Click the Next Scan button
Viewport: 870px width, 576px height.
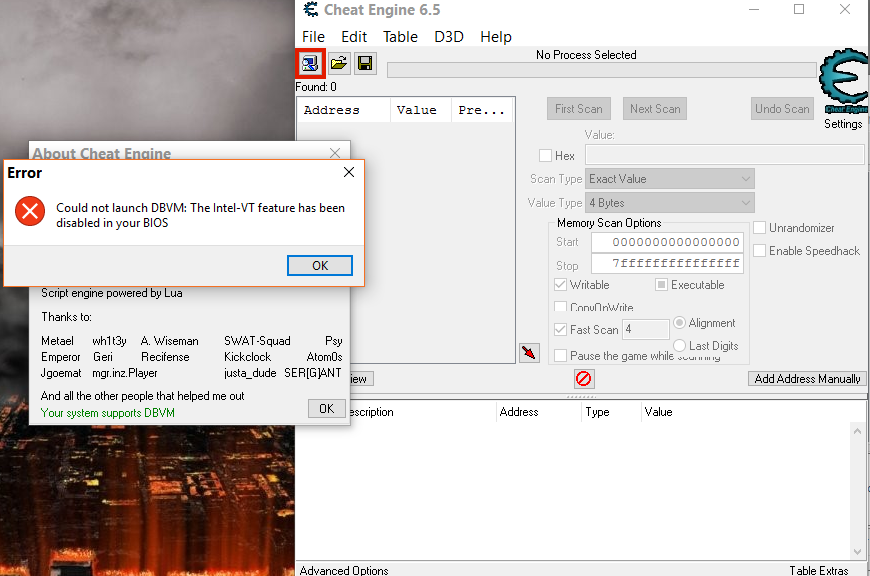click(x=655, y=109)
